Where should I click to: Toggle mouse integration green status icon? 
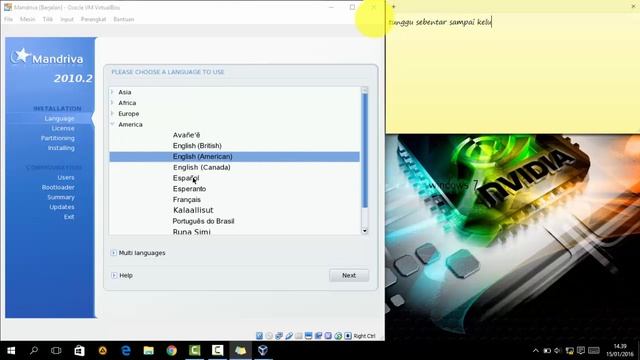tap(338, 336)
